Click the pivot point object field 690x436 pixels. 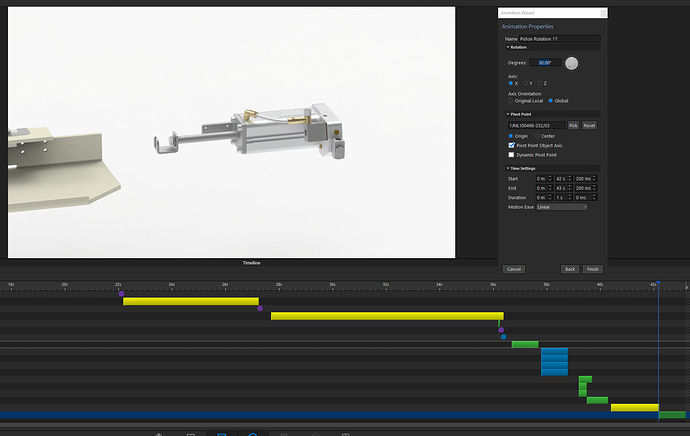pos(536,125)
